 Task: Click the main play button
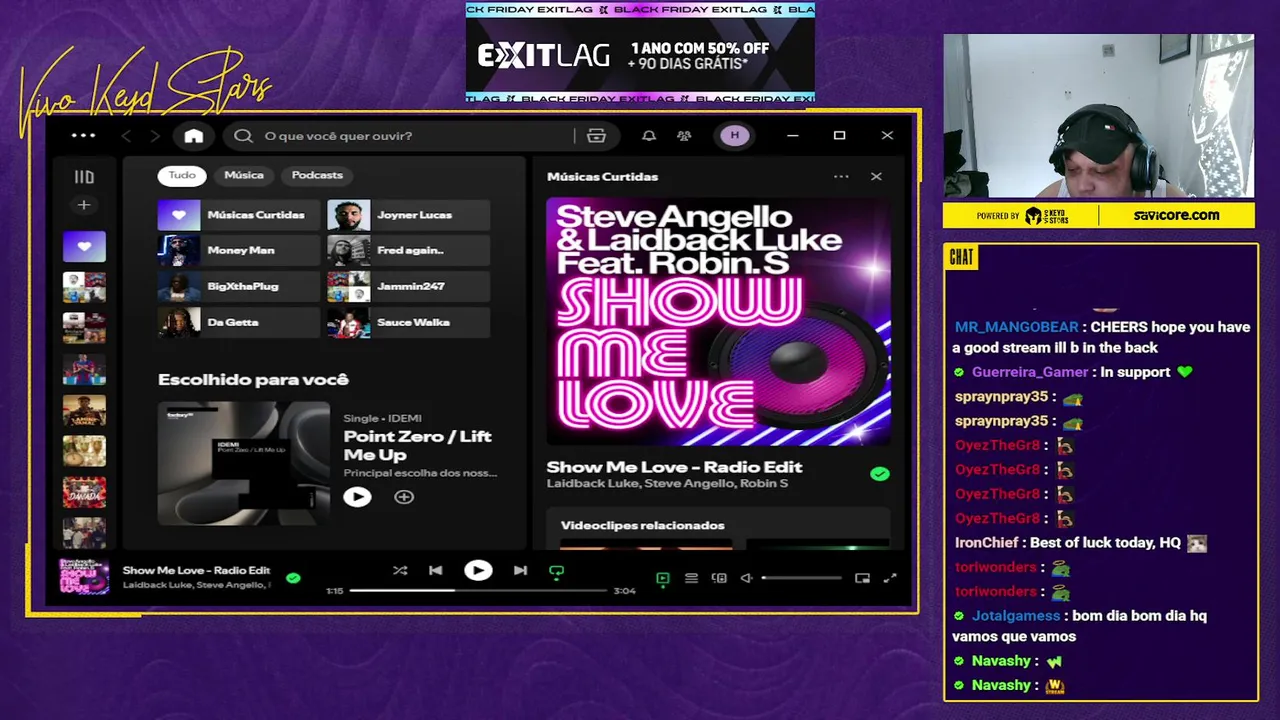[478, 571]
